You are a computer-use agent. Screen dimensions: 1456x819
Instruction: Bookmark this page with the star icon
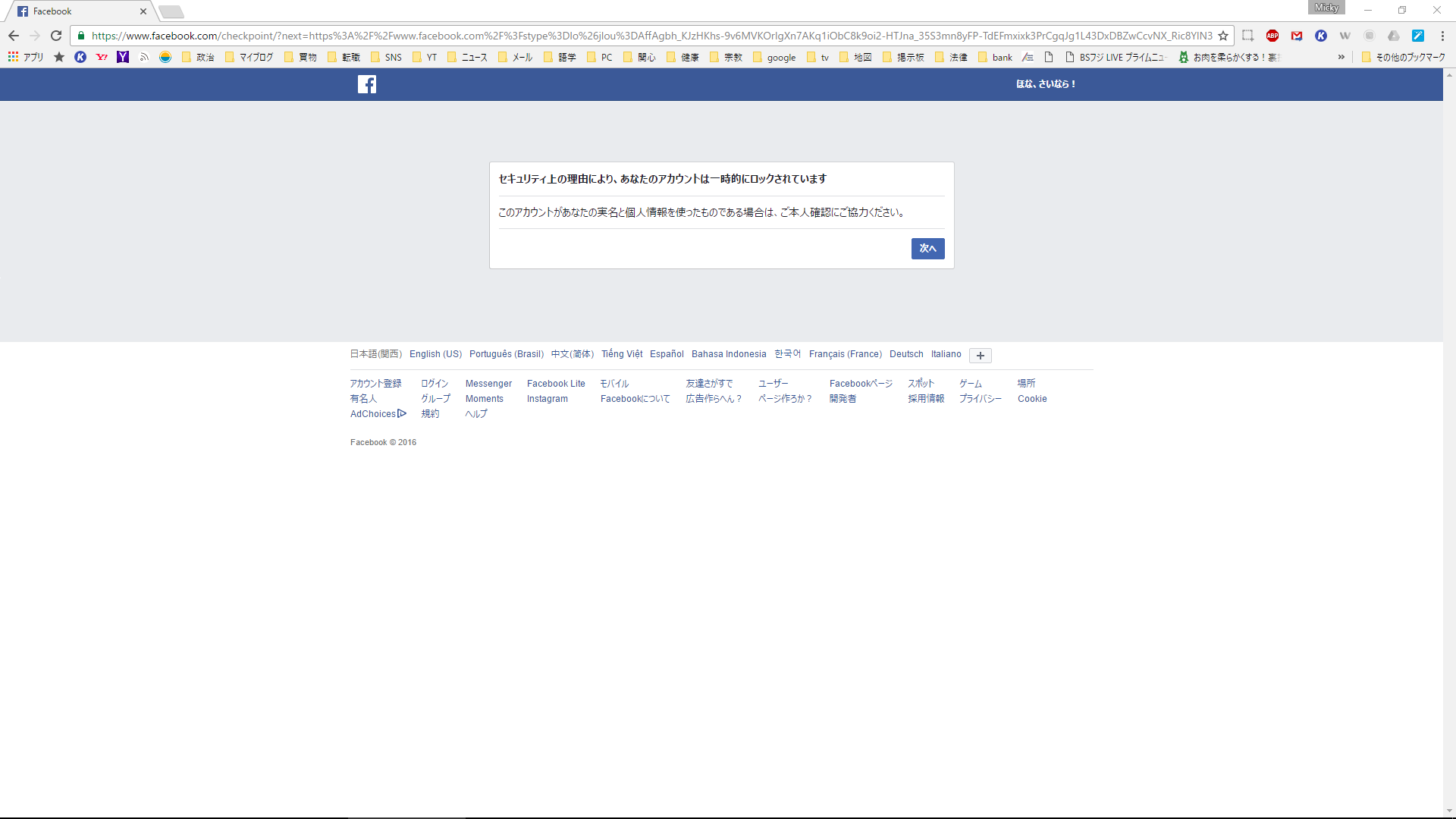click(x=1223, y=36)
